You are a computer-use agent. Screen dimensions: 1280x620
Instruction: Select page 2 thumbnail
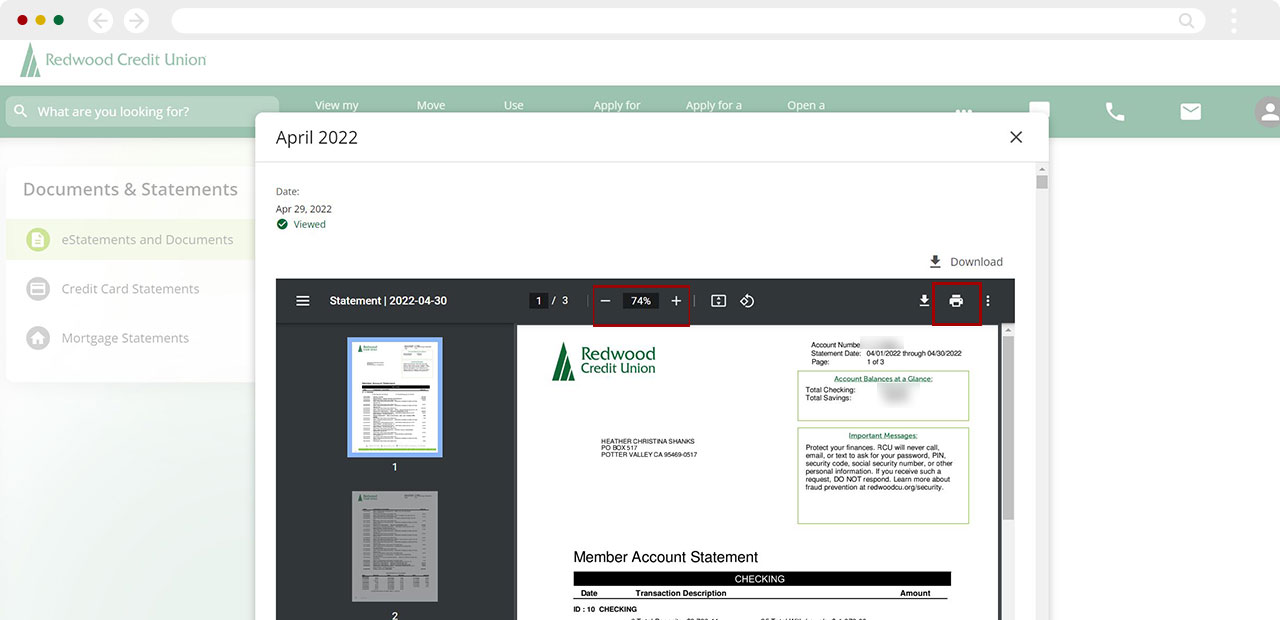(x=395, y=546)
